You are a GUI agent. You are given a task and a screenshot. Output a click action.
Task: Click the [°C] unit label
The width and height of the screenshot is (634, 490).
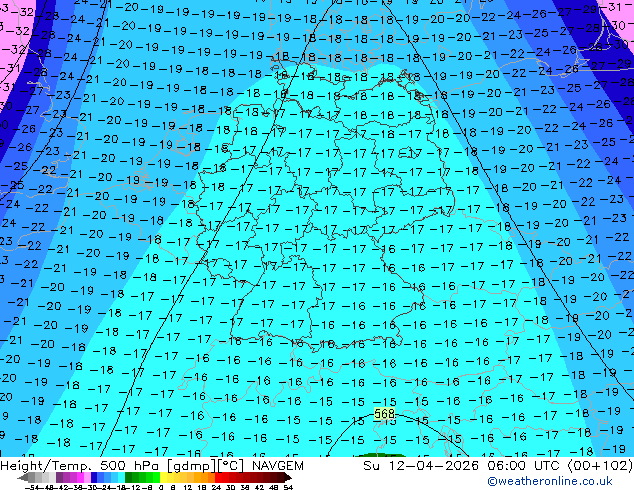click(x=231, y=466)
